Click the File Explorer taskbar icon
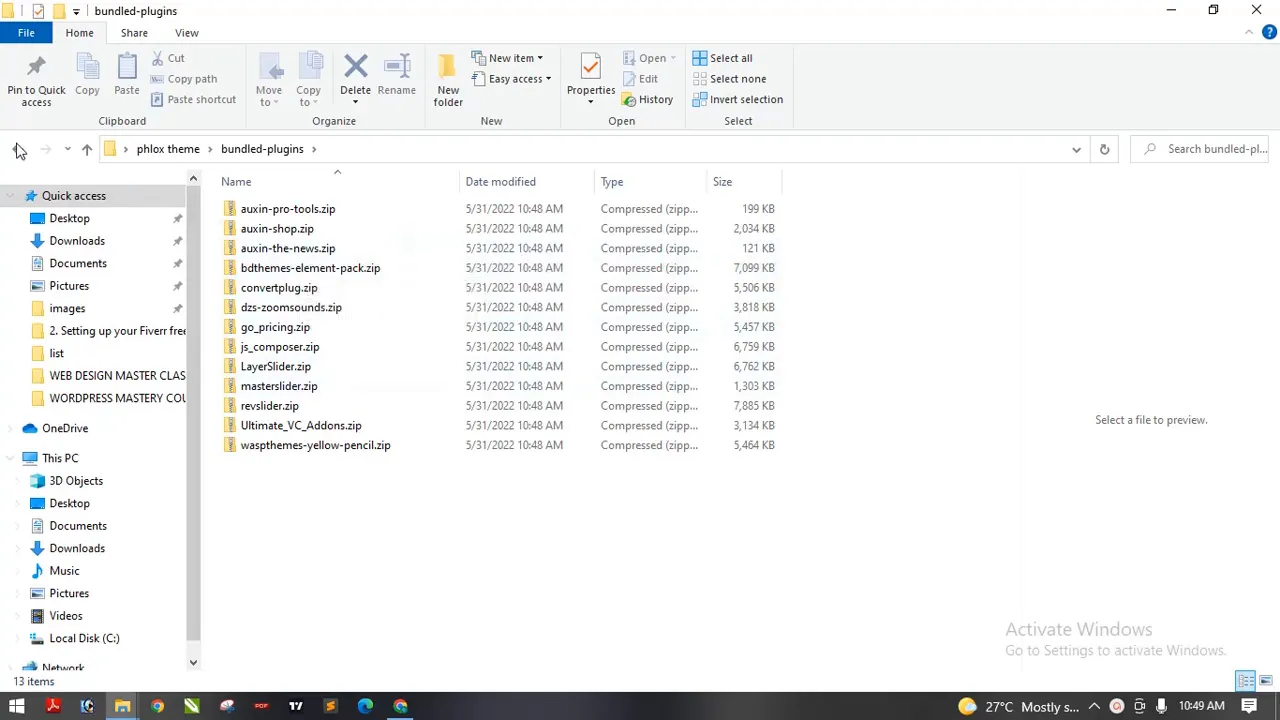1280x720 pixels. [x=122, y=706]
